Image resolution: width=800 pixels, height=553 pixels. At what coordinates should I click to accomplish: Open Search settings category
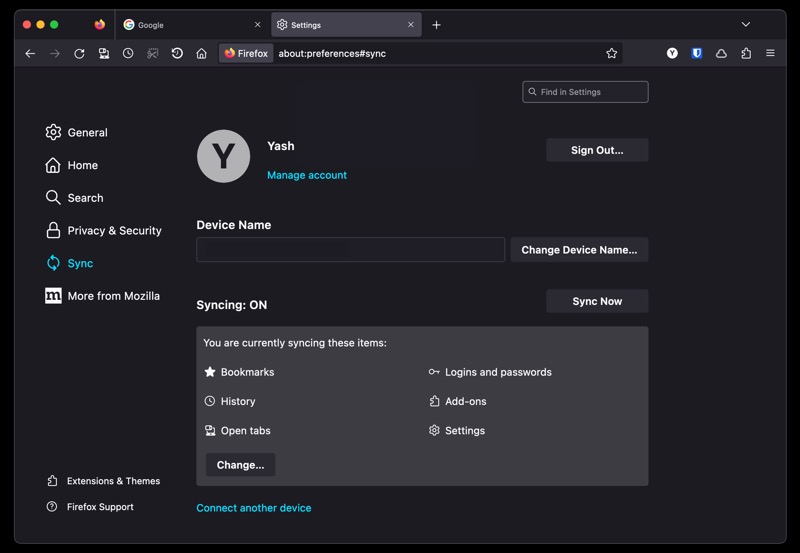pyautogui.click(x=74, y=198)
